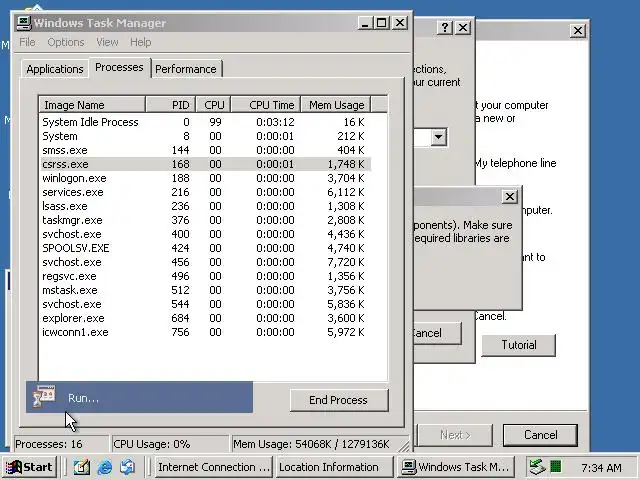The width and height of the screenshot is (640, 480).
Task: Sort by Mem Usage column header
Action: click(x=336, y=104)
